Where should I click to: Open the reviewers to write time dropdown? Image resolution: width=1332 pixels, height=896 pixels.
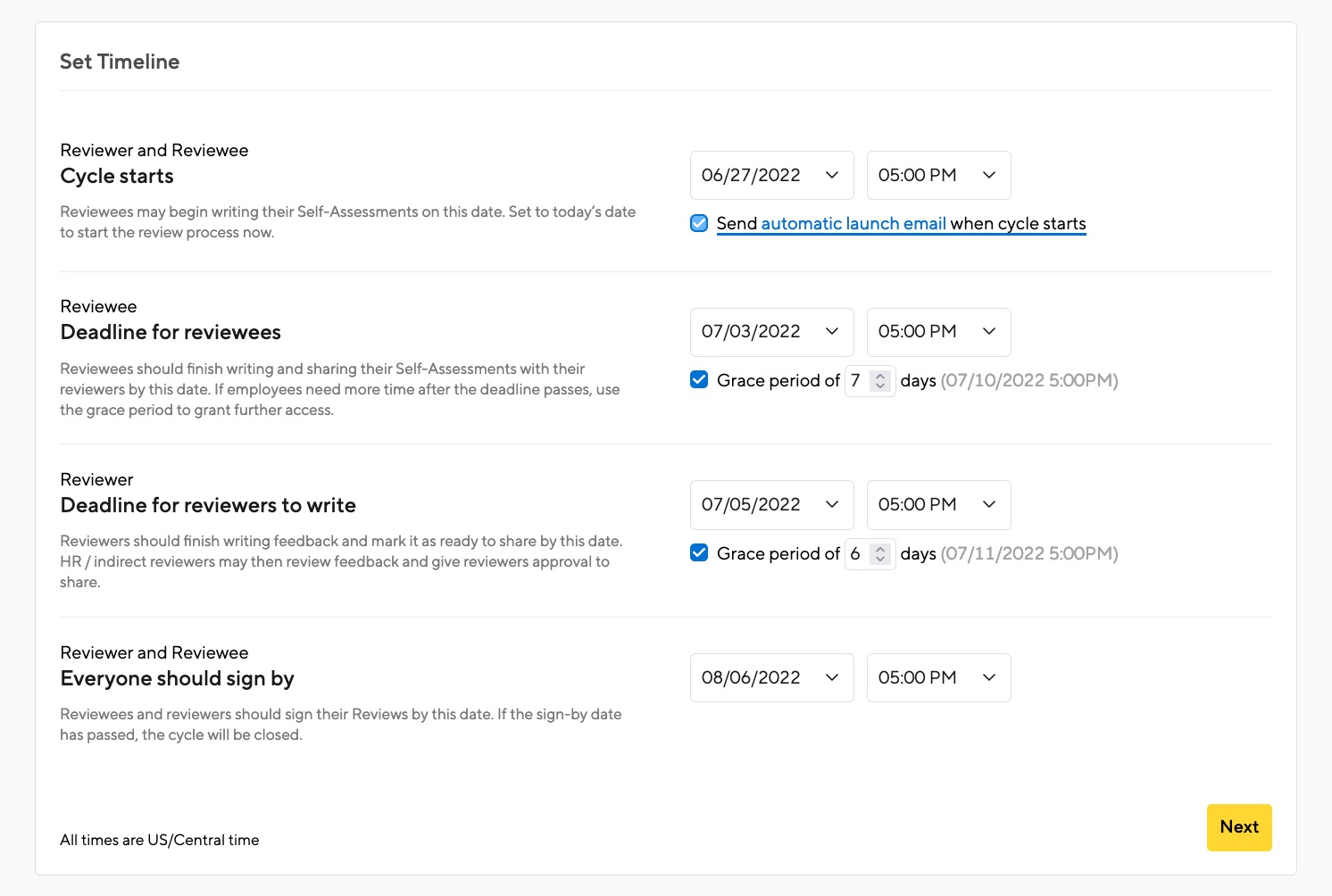click(x=938, y=505)
